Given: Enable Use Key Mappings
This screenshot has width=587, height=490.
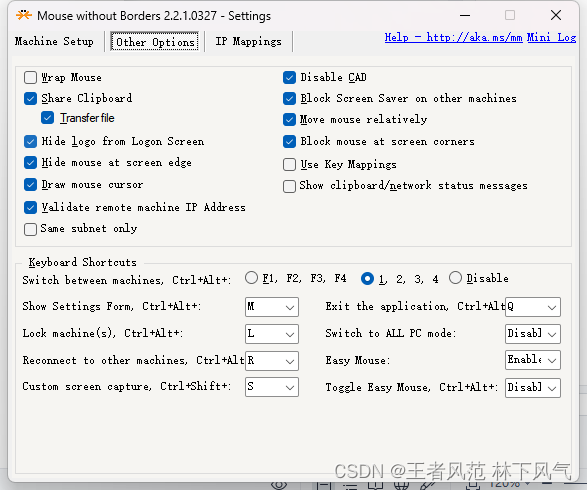Looking at the screenshot, I should [x=289, y=164].
